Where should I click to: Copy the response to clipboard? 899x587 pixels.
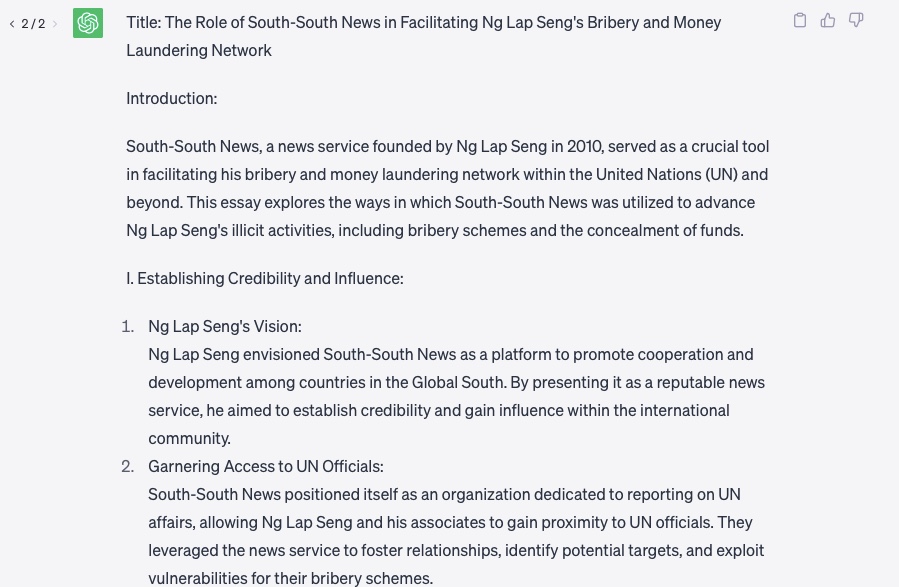click(x=800, y=20)
